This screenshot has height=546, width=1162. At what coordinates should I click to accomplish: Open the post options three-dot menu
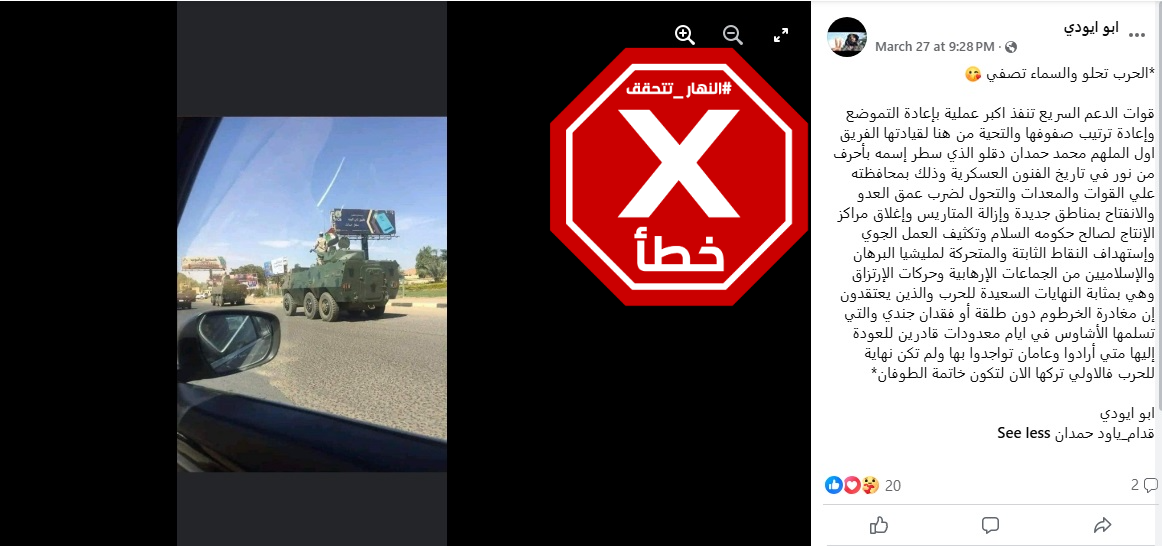1135,33
